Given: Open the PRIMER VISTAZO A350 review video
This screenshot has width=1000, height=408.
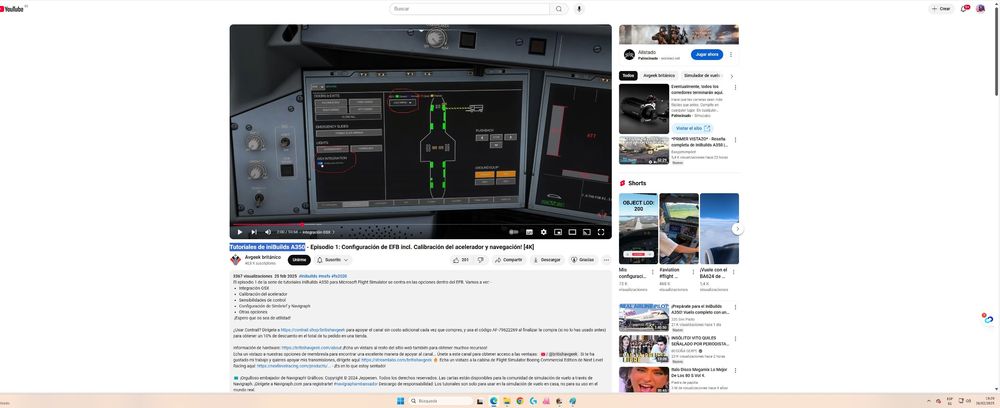Looking at the screenshot, I should click(644, 150).
